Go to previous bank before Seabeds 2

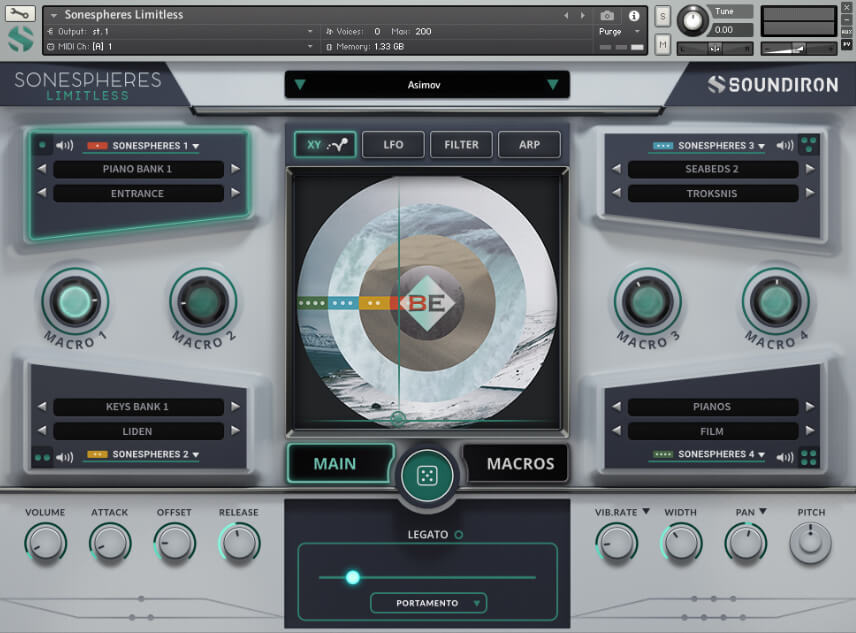point(616,169)
